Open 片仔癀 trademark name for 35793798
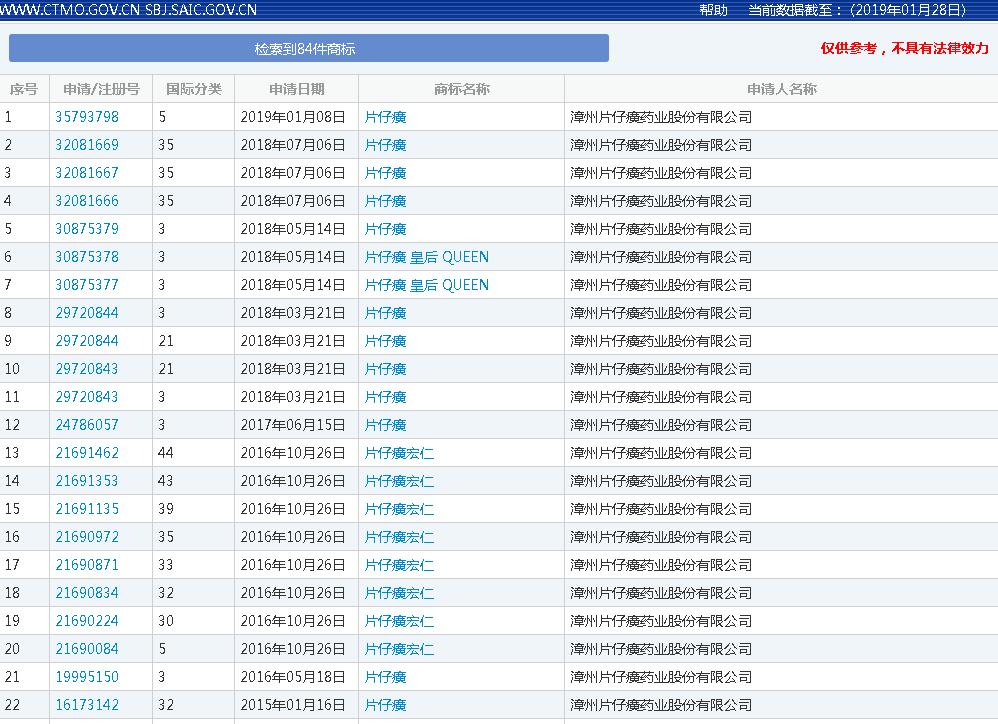This screenshot has height=724, width=998. pyautogui.click(x=386, y=117)
